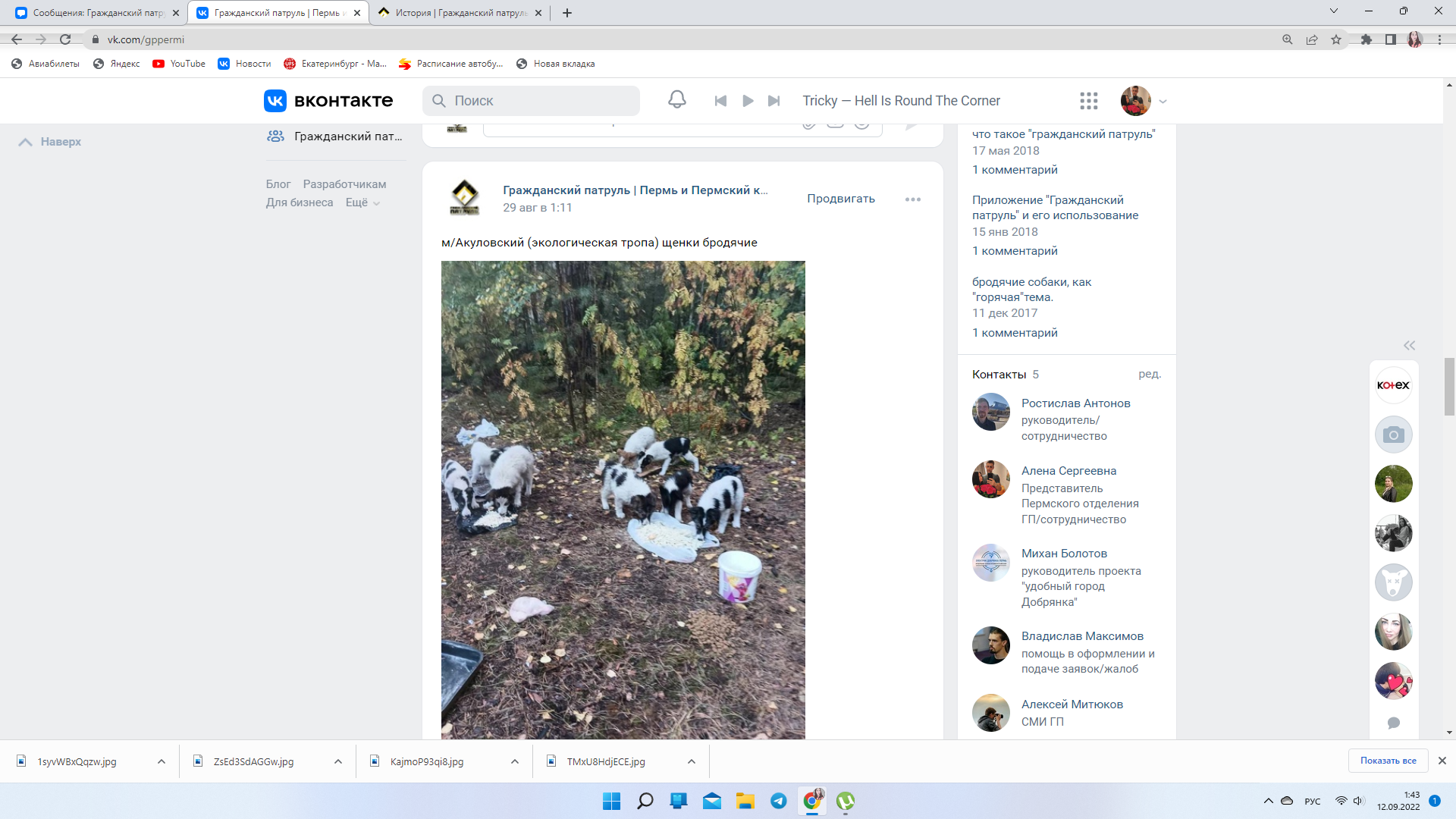Expand the Ещё footer menu
The width and height of the screenshot is (1456, 819).
[362, 202]
